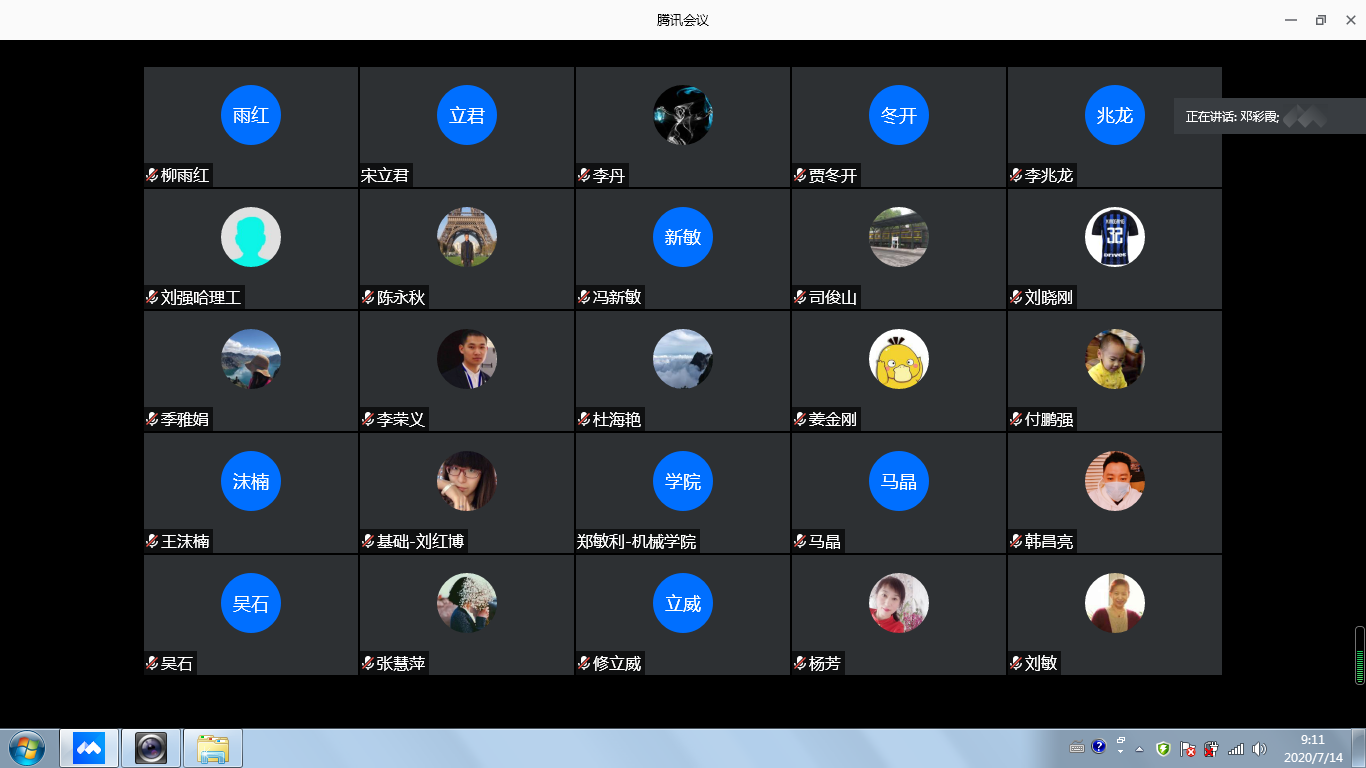Image resolution: width=1366 pixels, height=768 pixels.
Task: Open the Windows Start menu orb
Action: [x=26, y=748]
